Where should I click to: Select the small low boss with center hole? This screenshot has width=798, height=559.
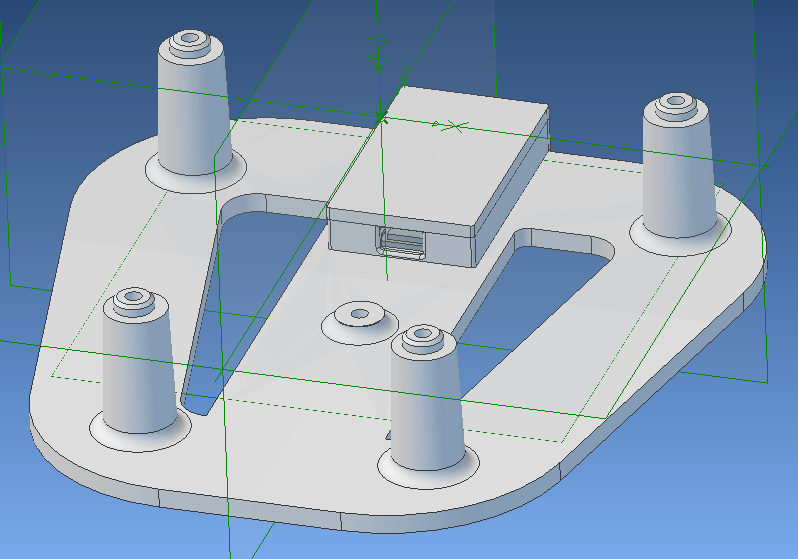click(360, 322)
